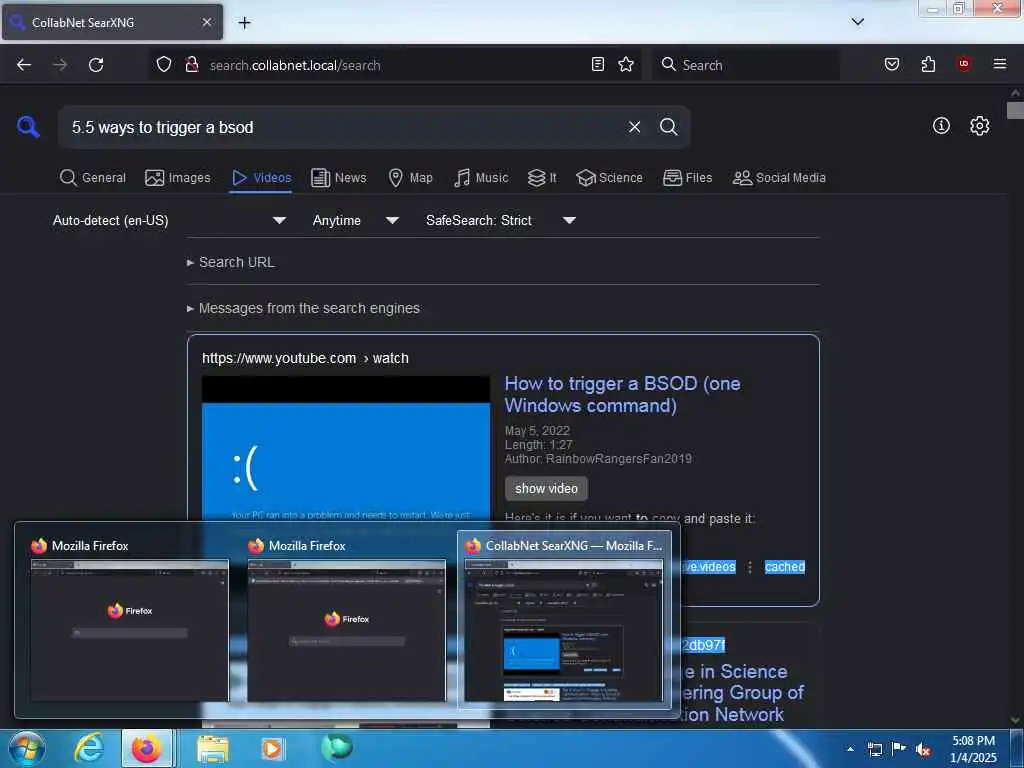1024x768 pixels.
Task: Launch Internet Explorer from the taskbar
Action: click(89, 748)
